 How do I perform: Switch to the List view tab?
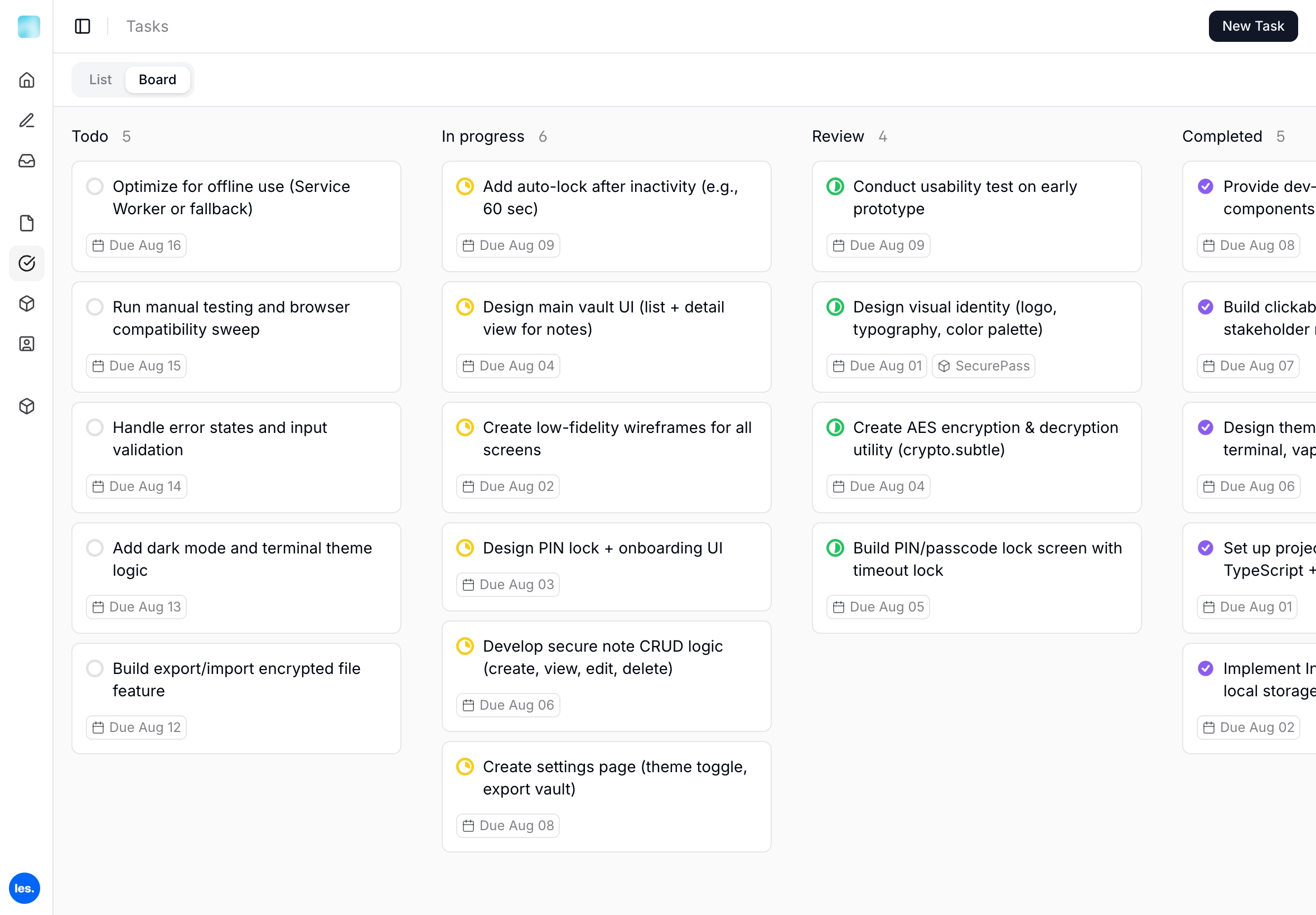tap(100, 80)
